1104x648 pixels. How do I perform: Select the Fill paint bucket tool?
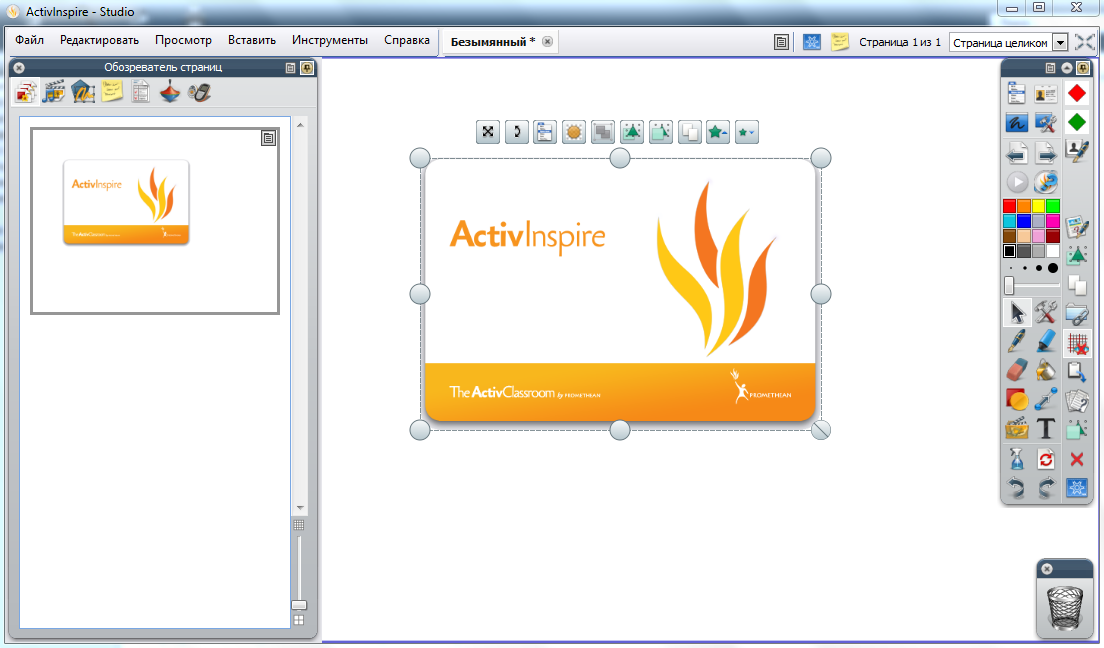pos(1046,370)
